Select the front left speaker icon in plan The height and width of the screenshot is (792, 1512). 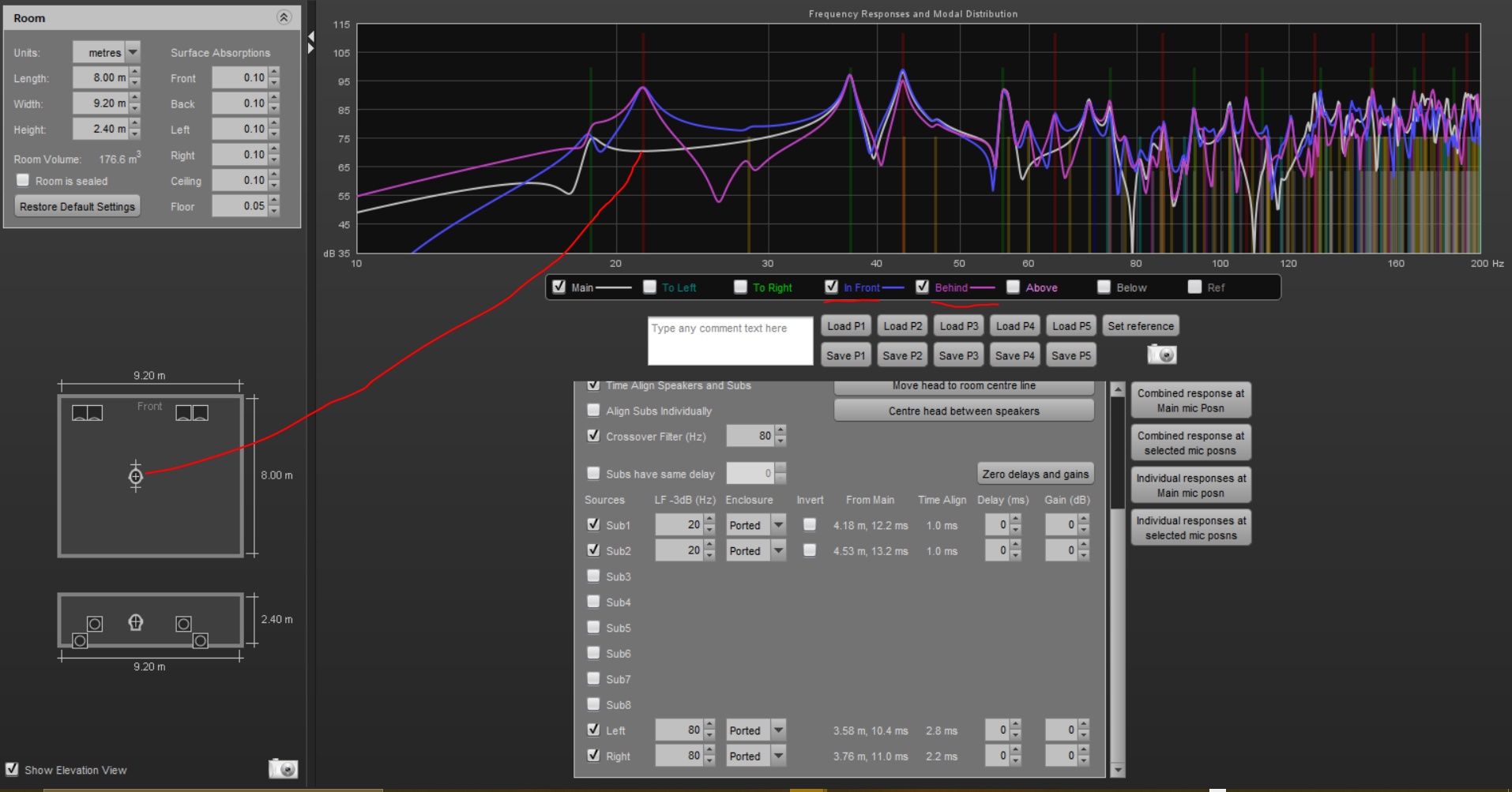87,413
